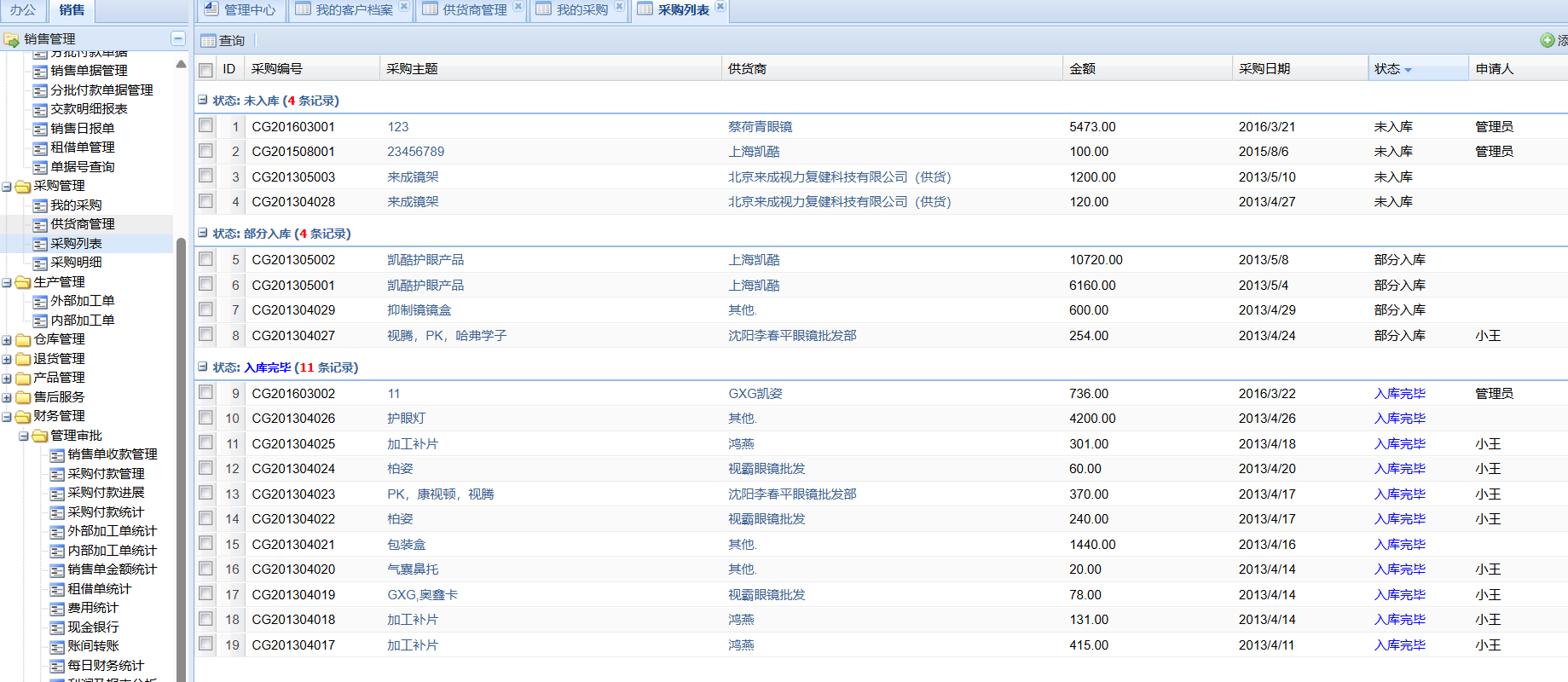Image resolution: width=1568 pixels, height=682 pixels.
Task: Switch to the 办公 tab
Action: (23, 10)
